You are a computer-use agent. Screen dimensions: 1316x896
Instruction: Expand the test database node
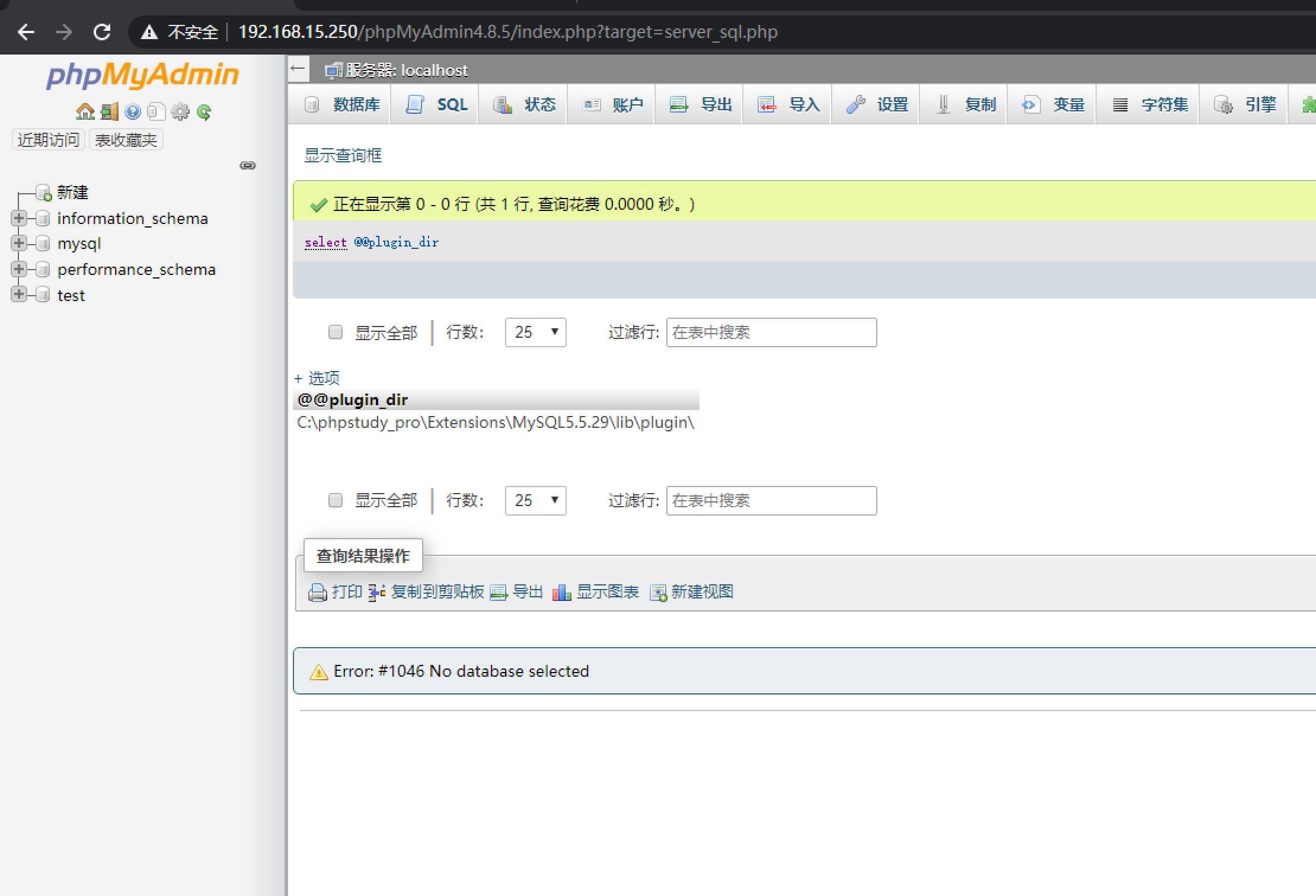[19, 294]
